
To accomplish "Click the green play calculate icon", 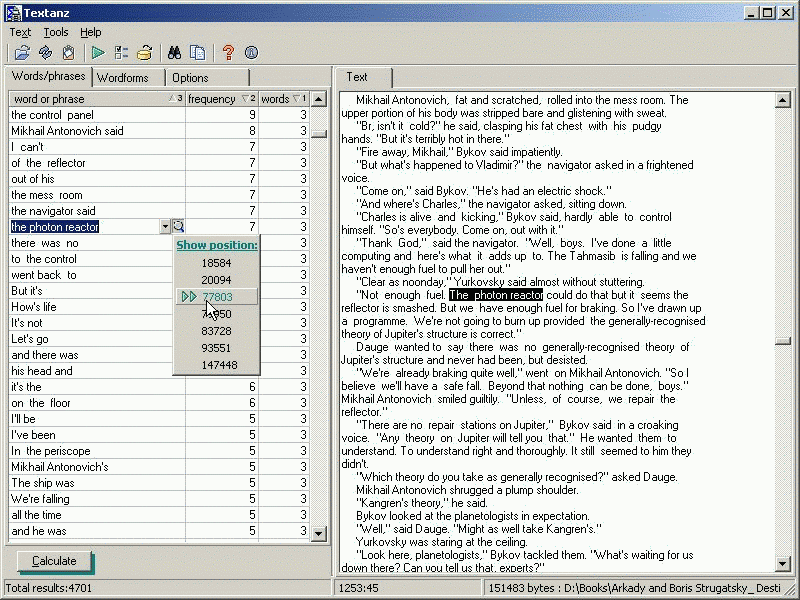I will (98, 53).
